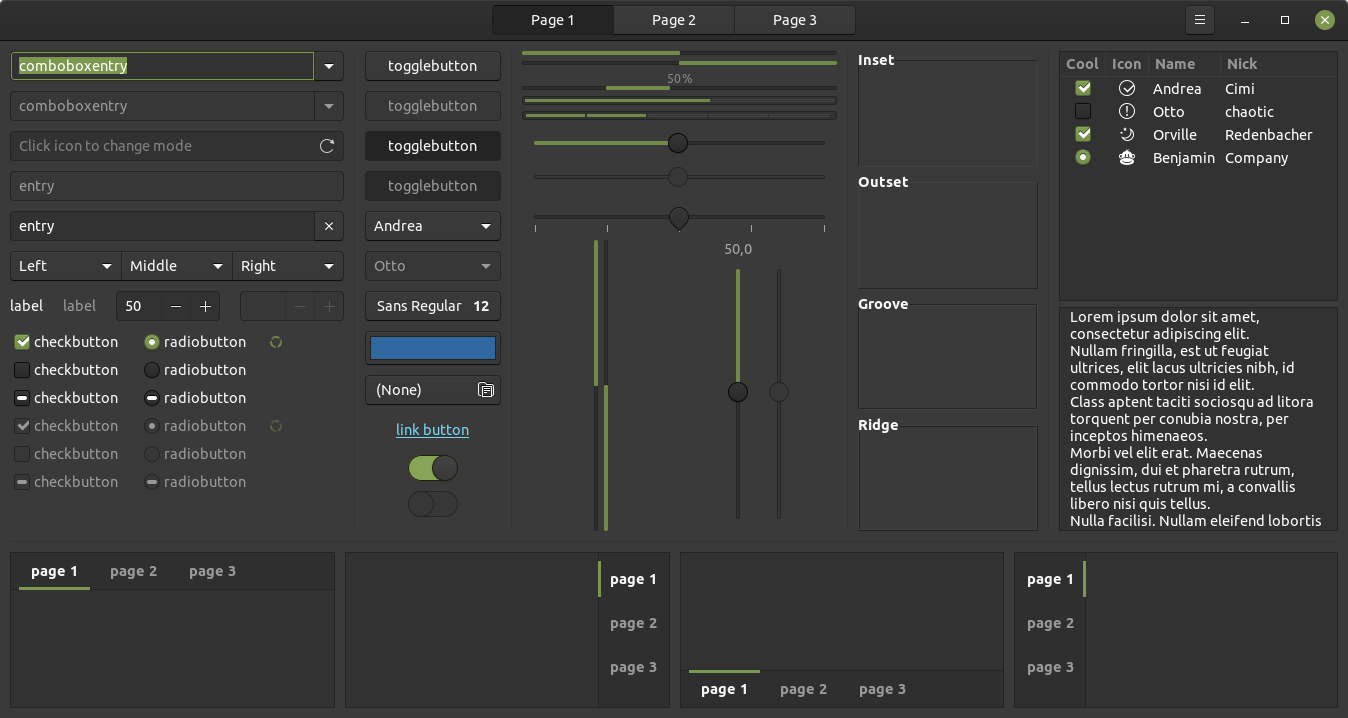Image resolution: width=1348 pixels, height=718 pixels.
Task: Turn off the green switch
Action: [x=433, y=468]
